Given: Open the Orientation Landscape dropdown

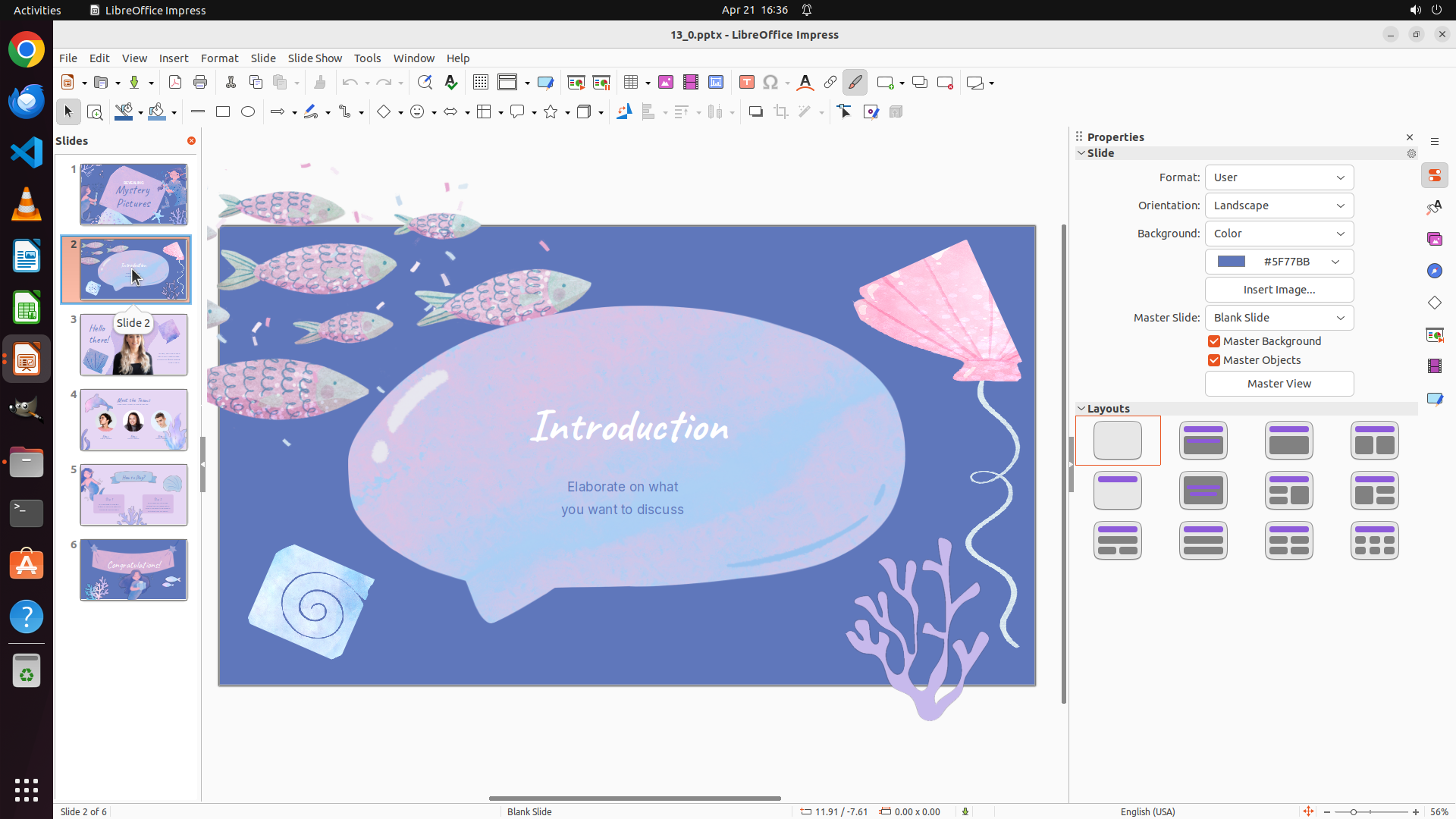Looking at the screenshot, I should click(x=1279, y=206).
